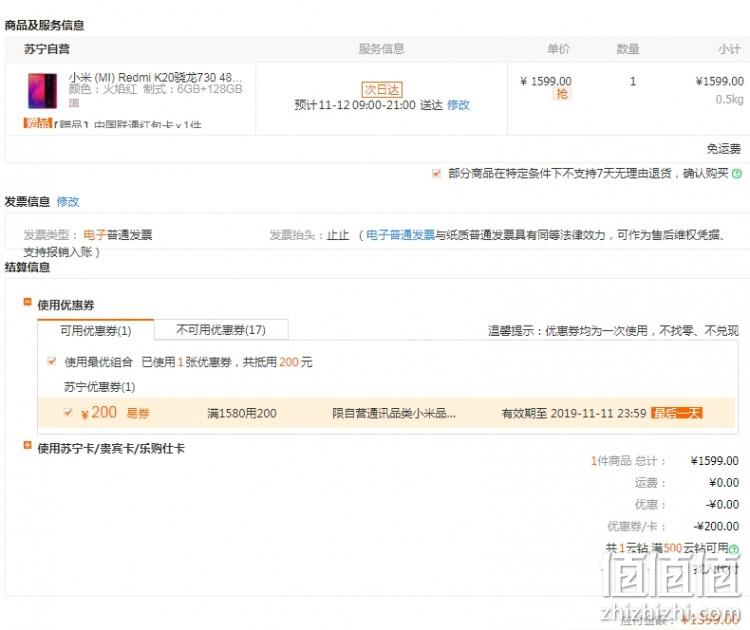Image resolution: width=750 pixels, height=630 pixels.
Task: Toggle the 7天无理由退货 confirmation checkbox
Action: click(436, 173)
